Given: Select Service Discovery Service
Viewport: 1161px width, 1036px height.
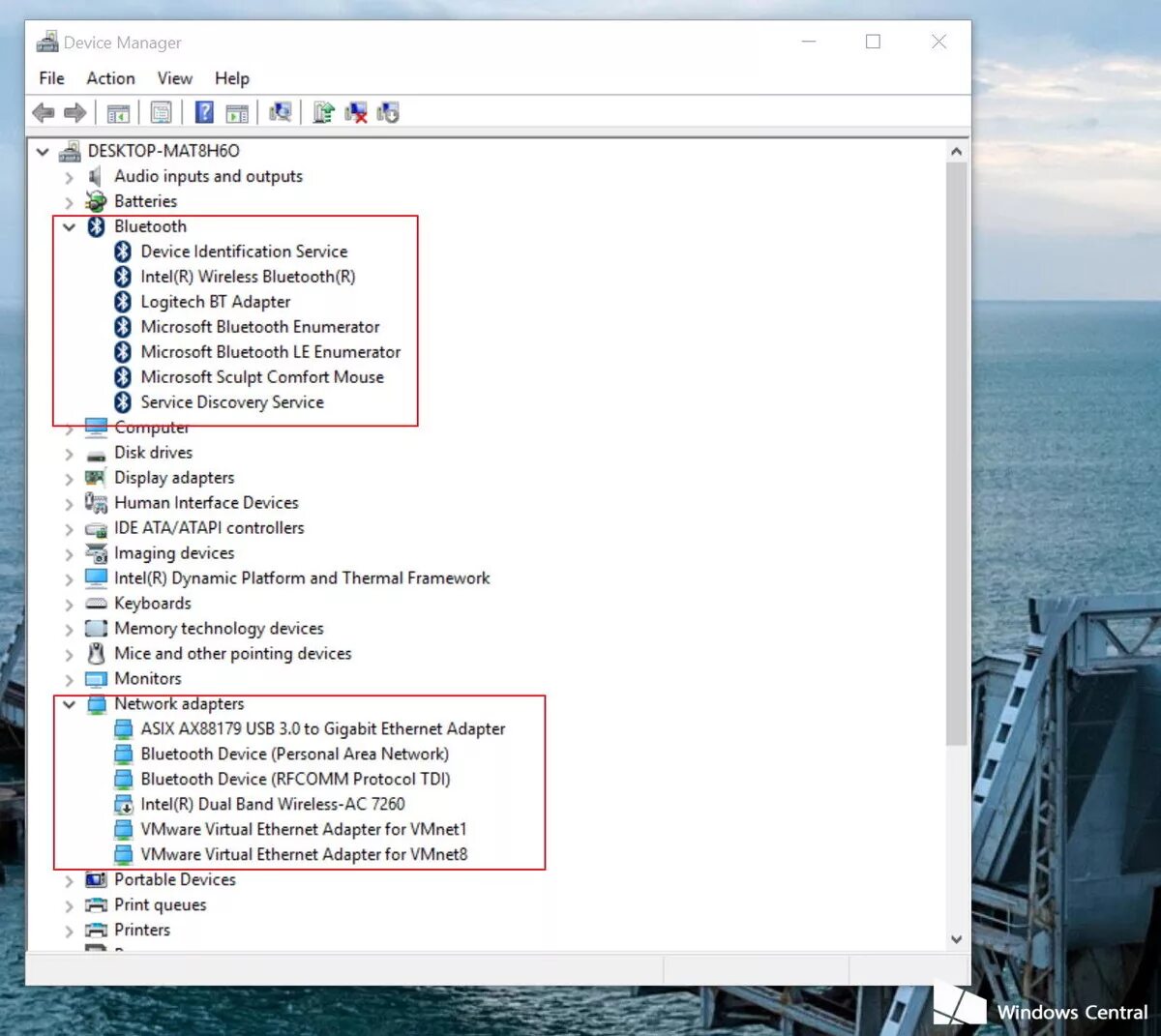Looking at the screenshot, I should click(232, 402).
